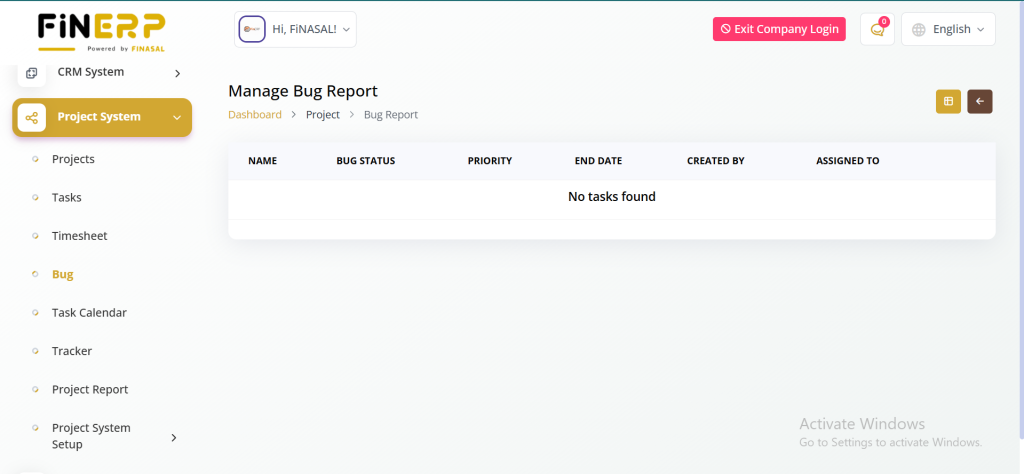Screen dimensions: 1024x474
Task: Open Projects in the sidebar
Action: [x=73, y=159]
